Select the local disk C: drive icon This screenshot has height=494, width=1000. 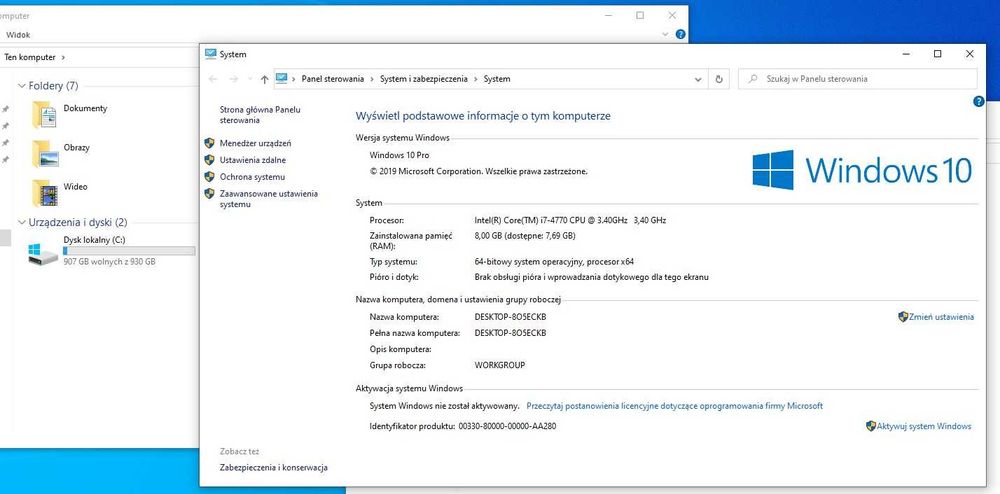pyautogui.click(x=43, y=254)
